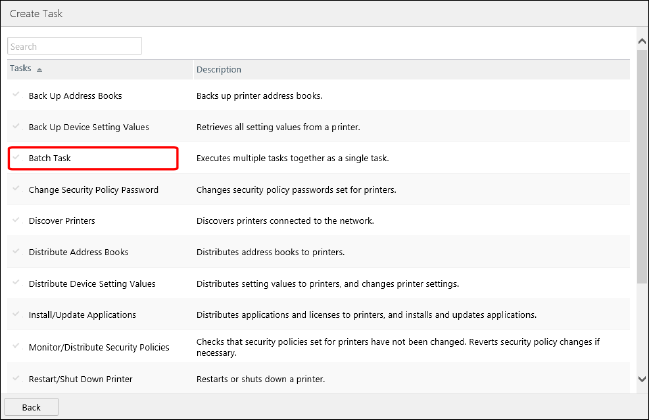
Task: Click checkmark icon beside Distribute Address Books
Action: click(15, 252)
